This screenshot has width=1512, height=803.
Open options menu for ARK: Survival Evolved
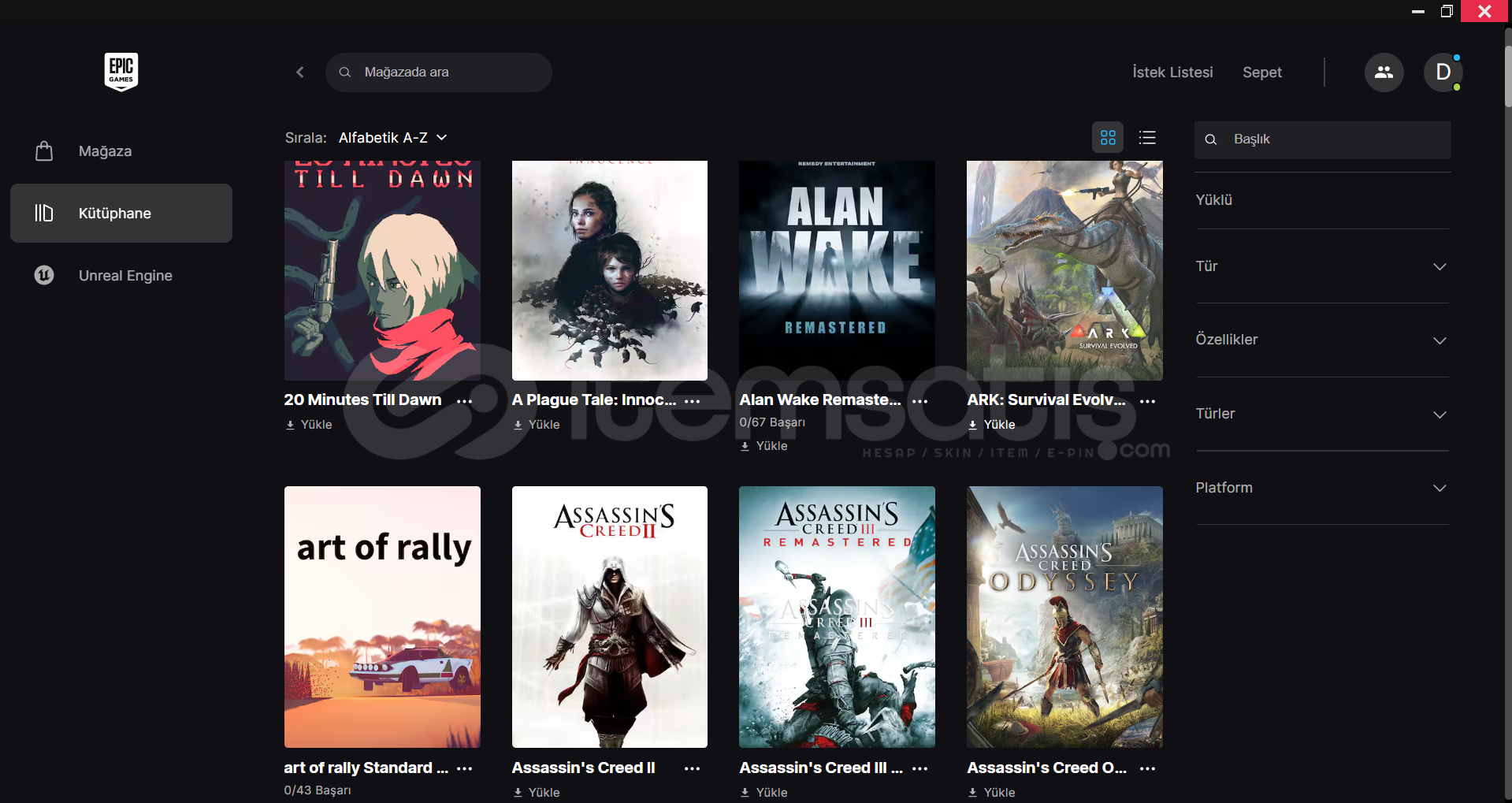point(1148,401)
